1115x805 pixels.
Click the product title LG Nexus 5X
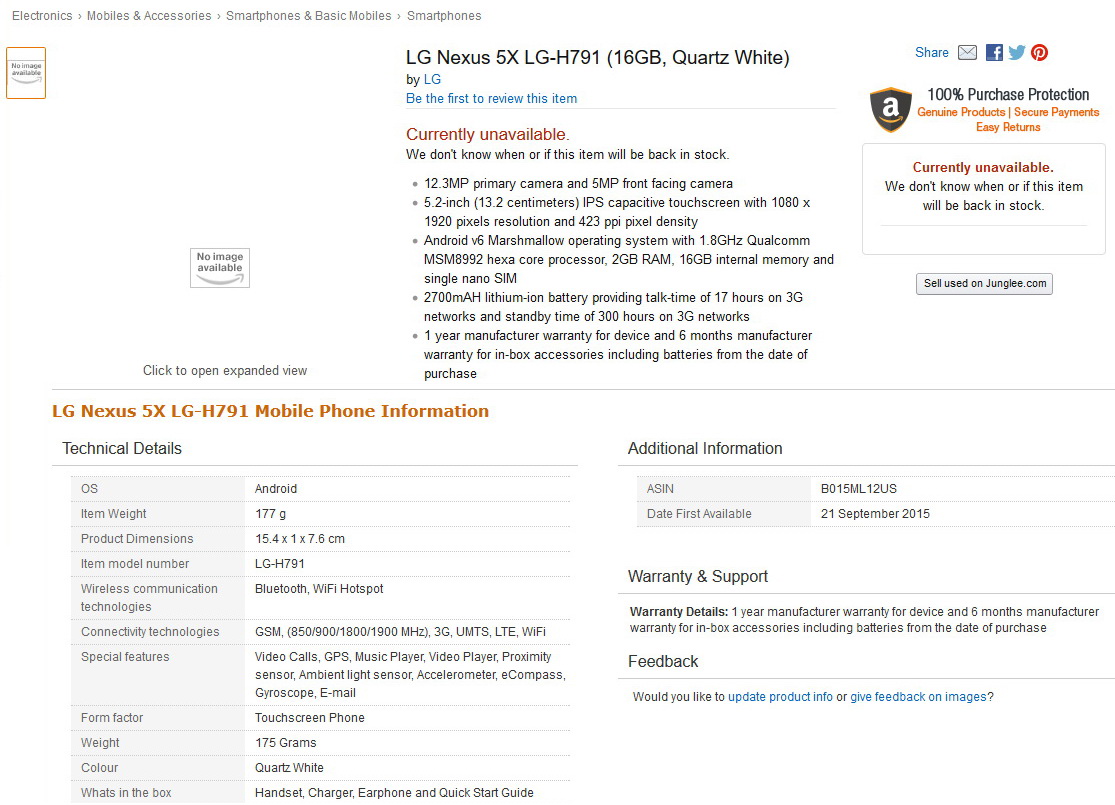(597, 58)
